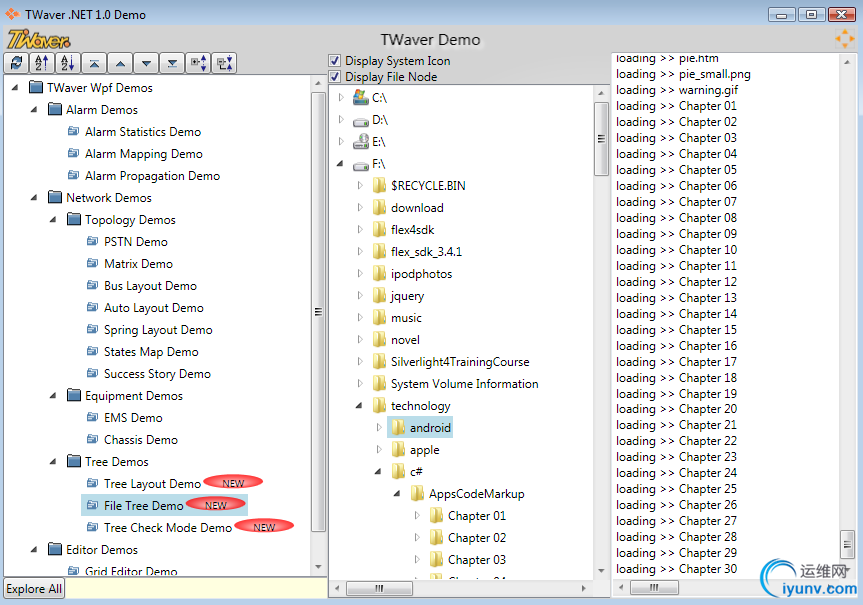Image resolution: width=863 pixels, height=605 pixels.
Task: Click the download folder icon
Action: tap(379, 208)
